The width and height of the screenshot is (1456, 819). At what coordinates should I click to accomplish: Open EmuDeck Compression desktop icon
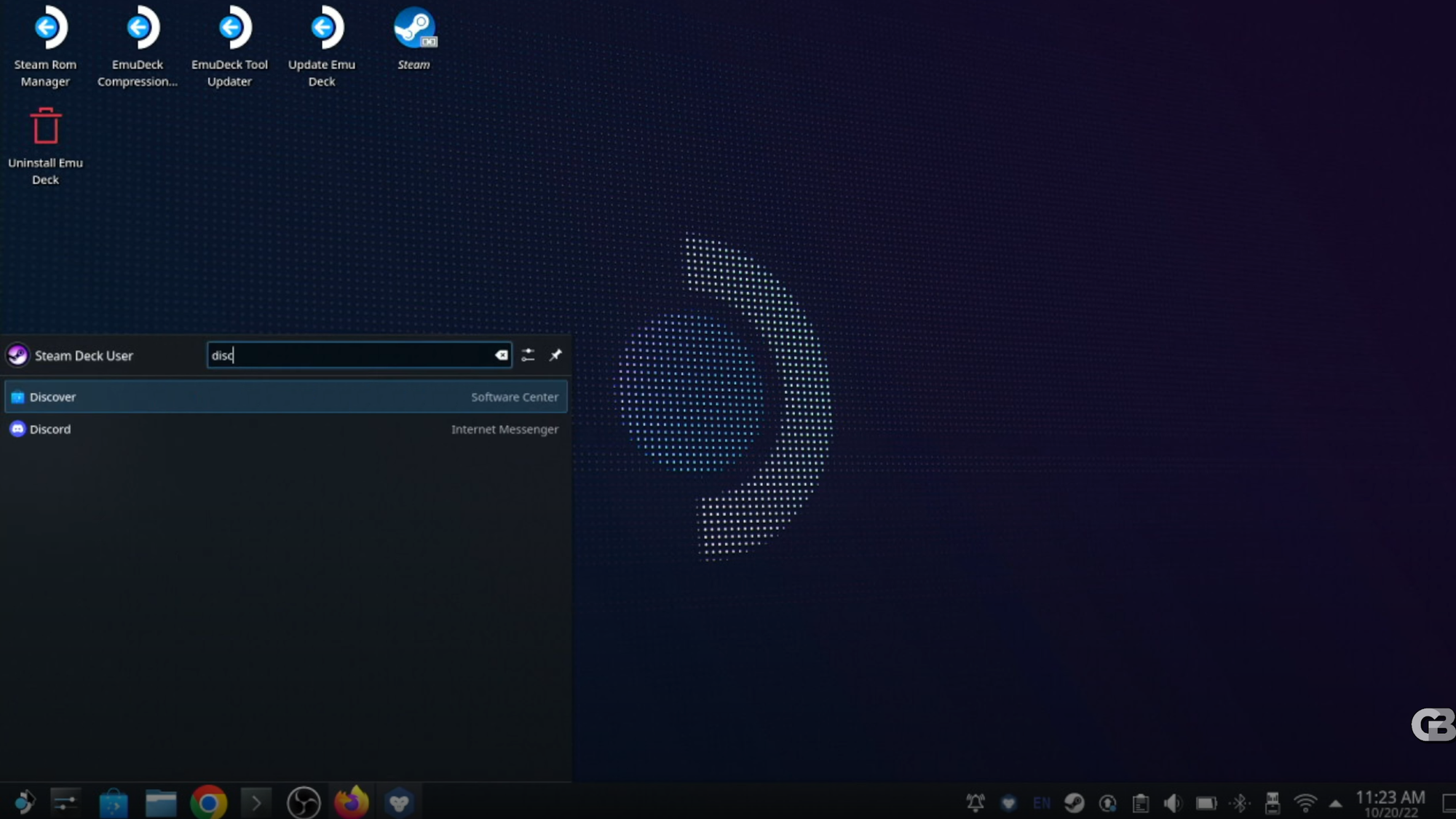tap(138, 46)
